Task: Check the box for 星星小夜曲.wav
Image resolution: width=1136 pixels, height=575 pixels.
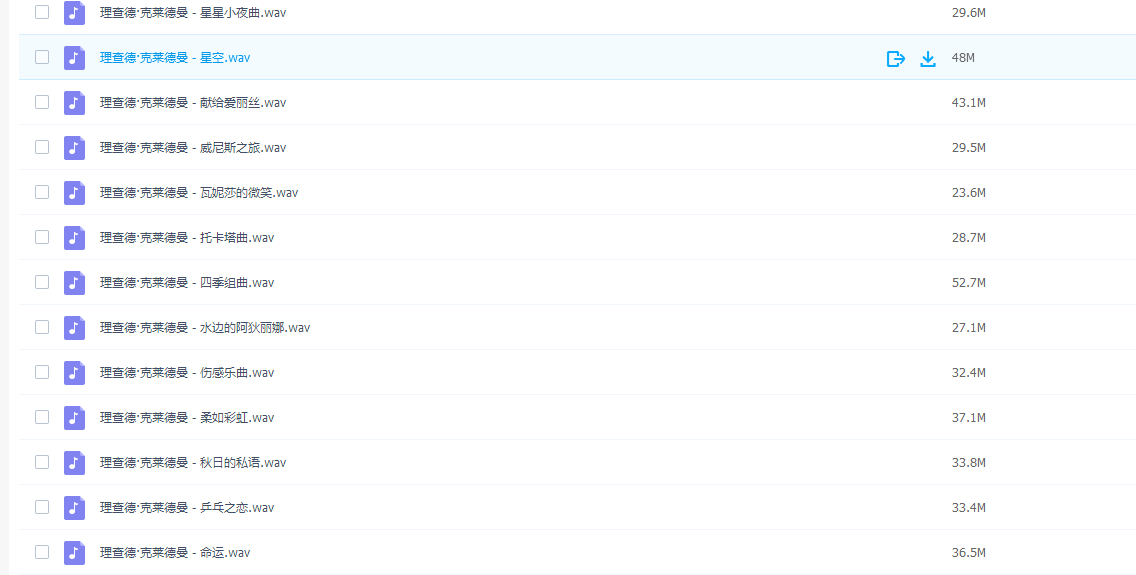Action: tap(42, 12)
